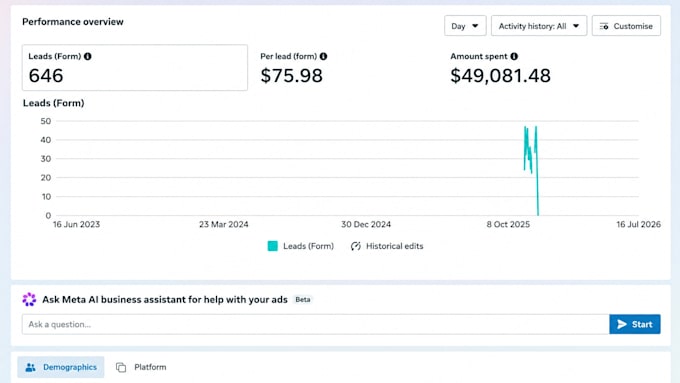Click Start to ask Meta AI

pyautogui.click(x=635, y=324)
